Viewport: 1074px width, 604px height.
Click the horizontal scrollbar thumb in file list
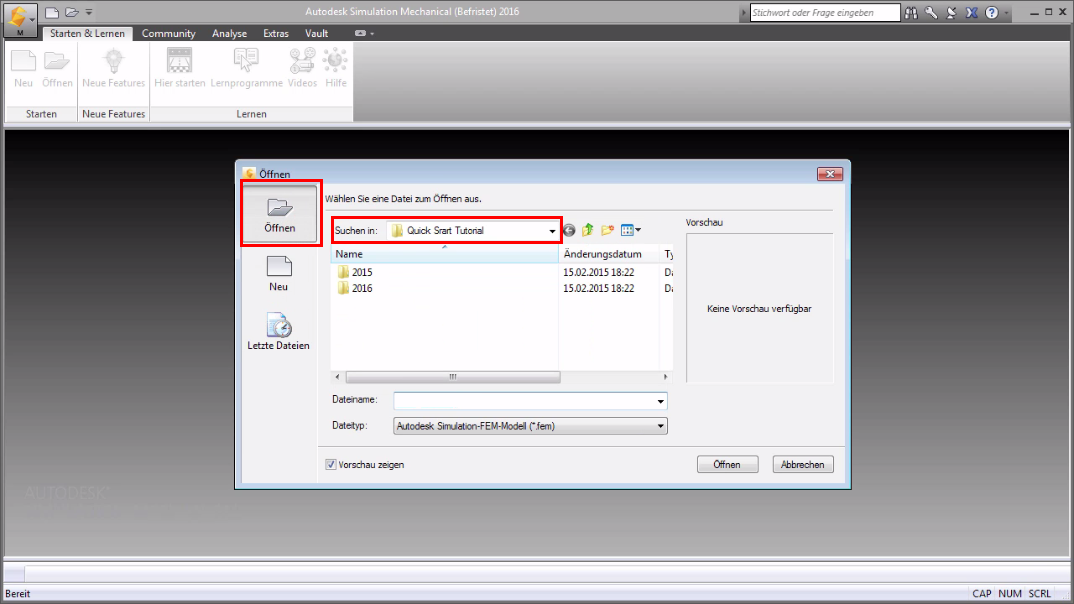[x=453, y=377]
